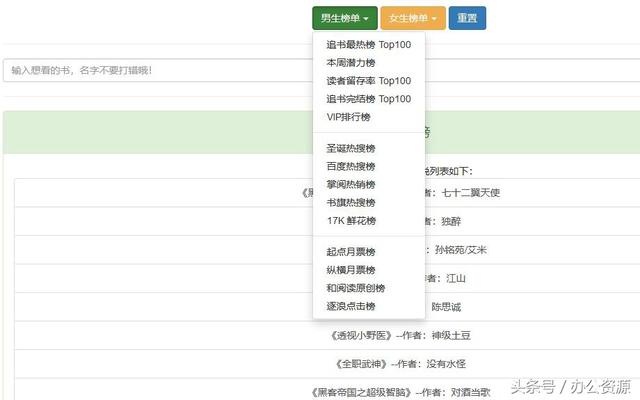Open the 男生榜单 dropdown button
640x400 pixels.
tap(345, 18)
